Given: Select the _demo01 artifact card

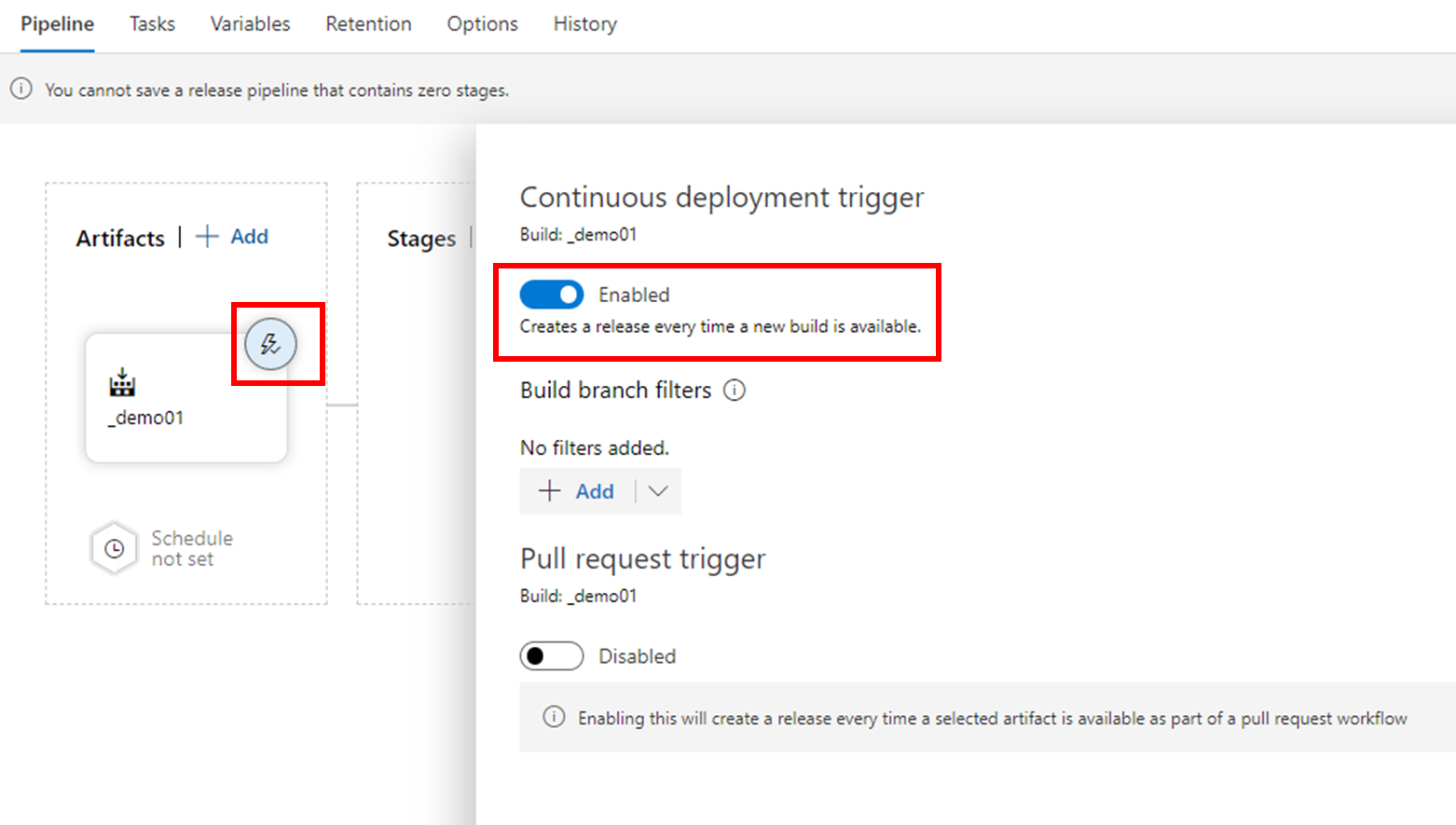Looking at the screenshot, I should [x=186, y=398].
